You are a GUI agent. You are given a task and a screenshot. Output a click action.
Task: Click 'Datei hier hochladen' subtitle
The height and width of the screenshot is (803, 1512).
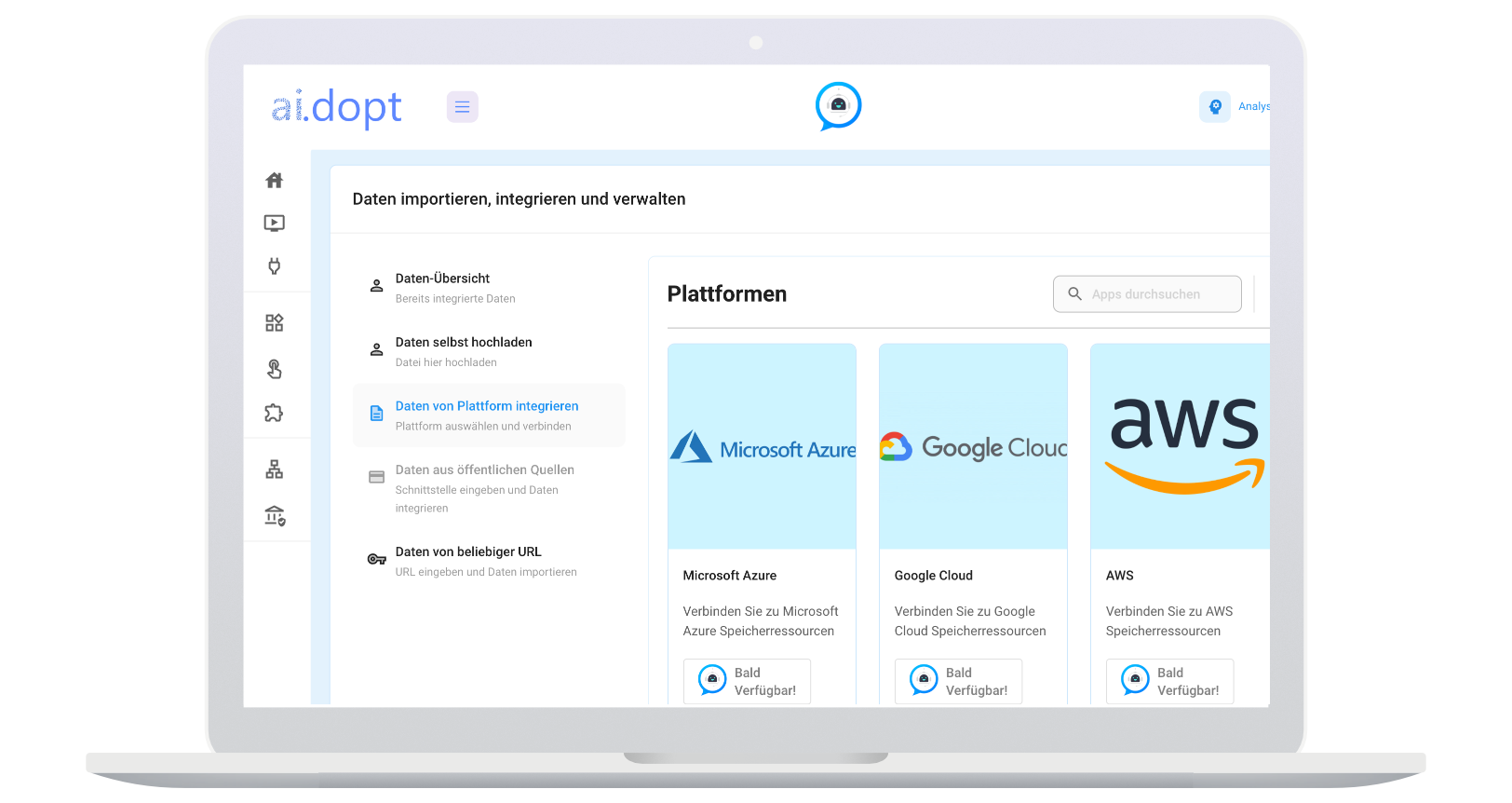pos(445,363)
